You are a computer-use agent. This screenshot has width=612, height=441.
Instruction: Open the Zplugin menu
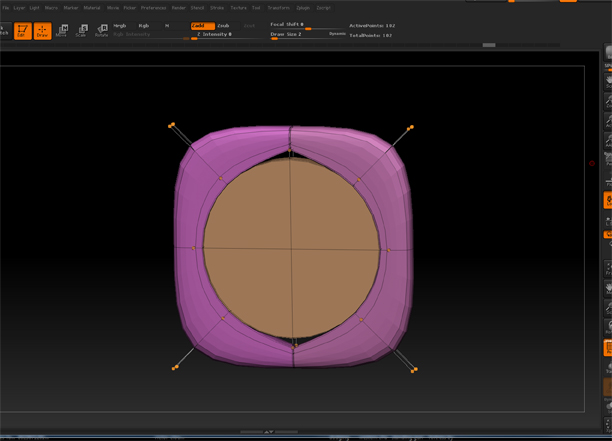coord(303,8)
